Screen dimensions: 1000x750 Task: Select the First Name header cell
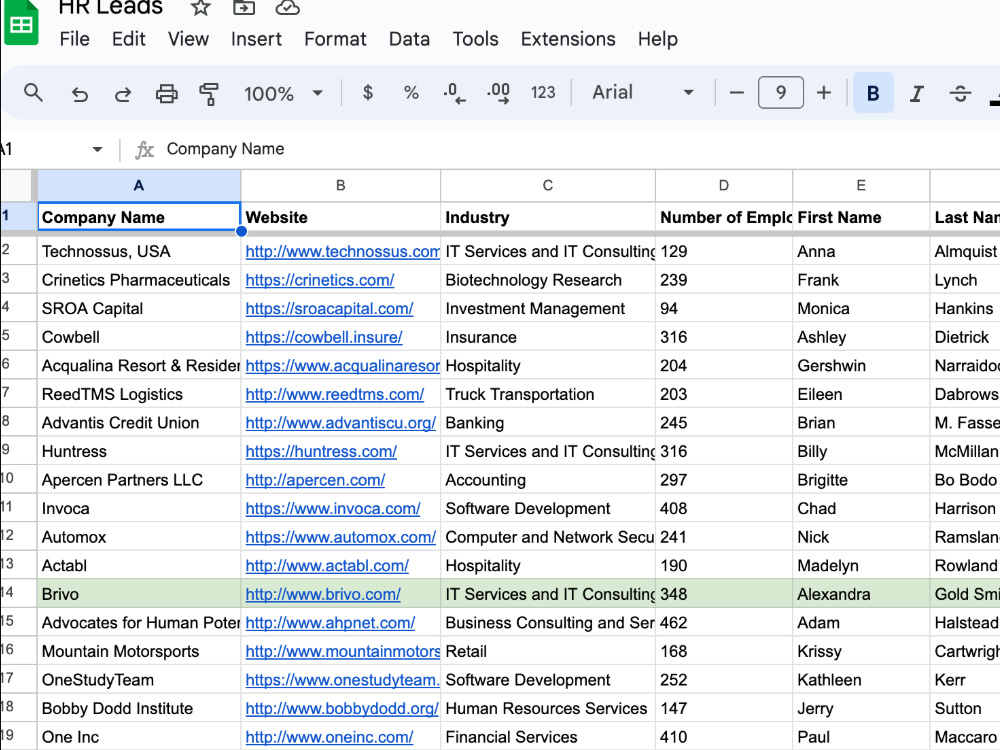(x=861, y=217)
